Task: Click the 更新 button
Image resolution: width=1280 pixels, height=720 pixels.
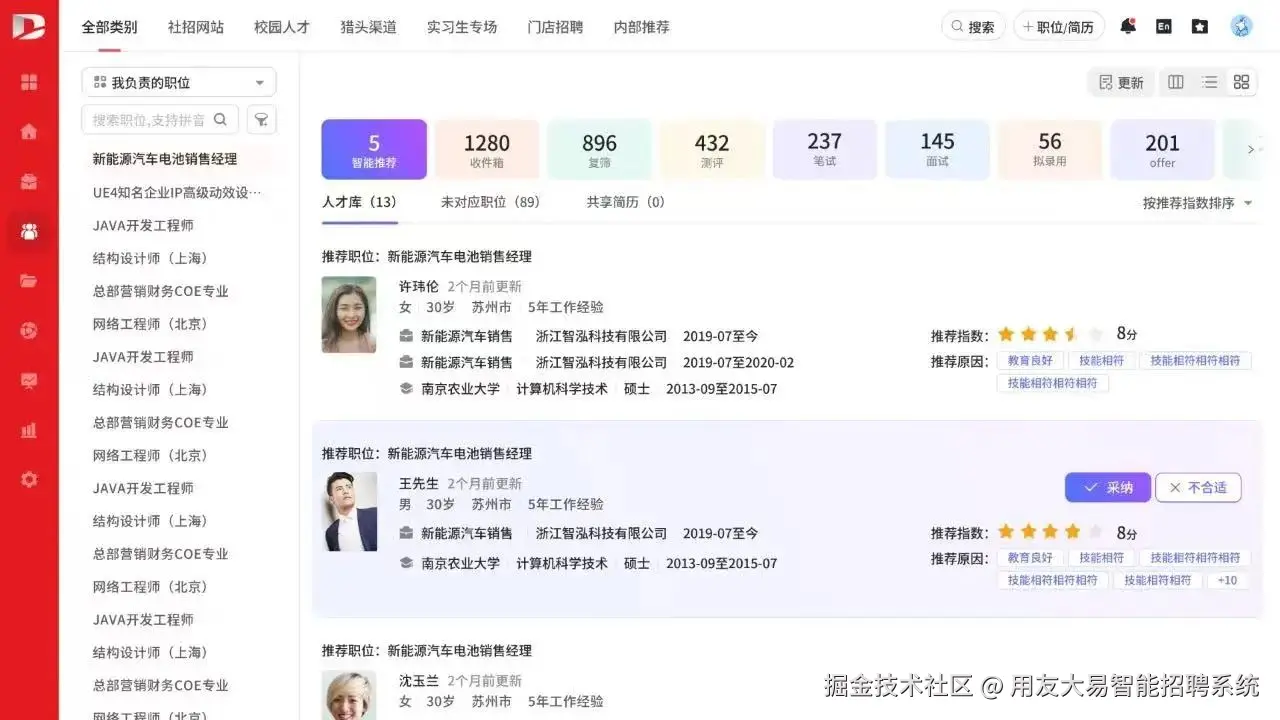Action: click(x=1121, y=82)
